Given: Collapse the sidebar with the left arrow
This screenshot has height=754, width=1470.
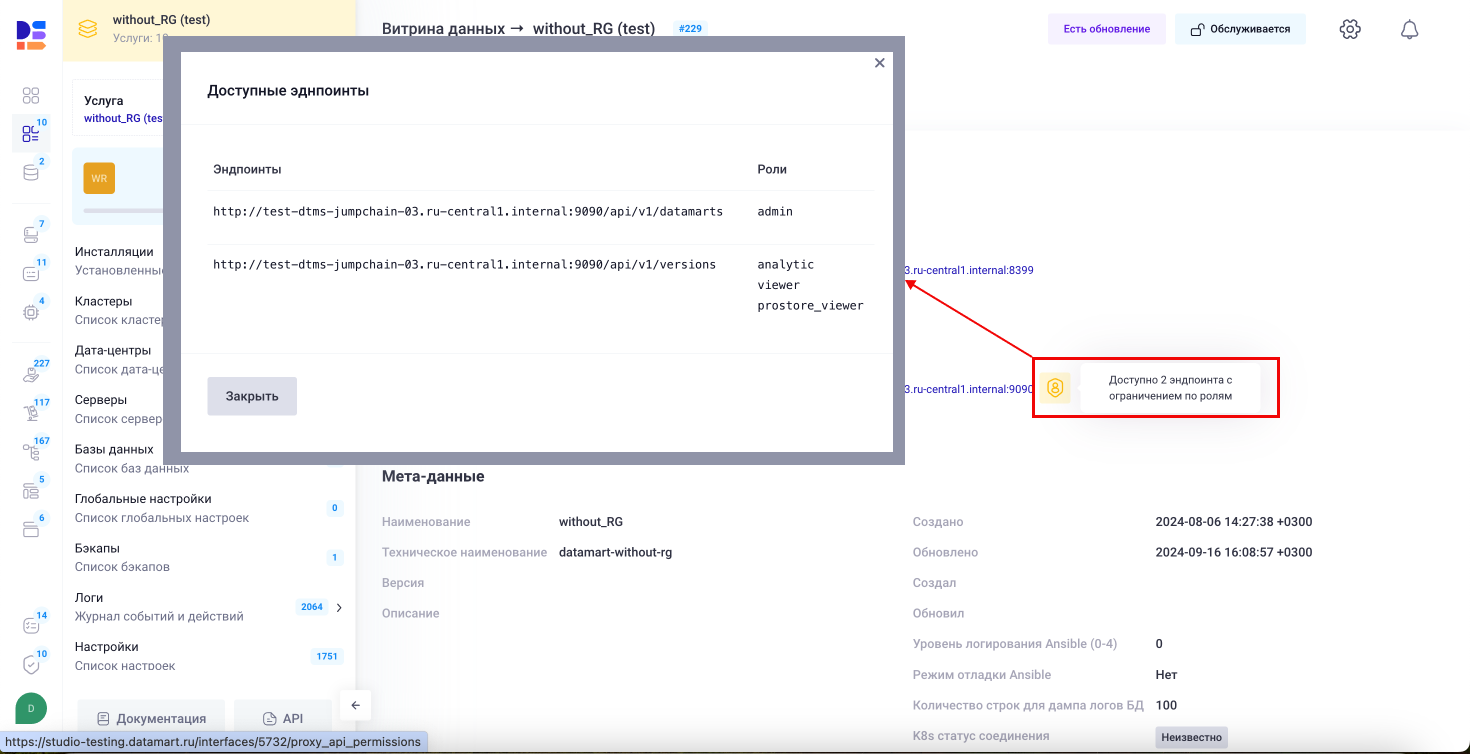Looking at the screenshot, I should (355, 705).
